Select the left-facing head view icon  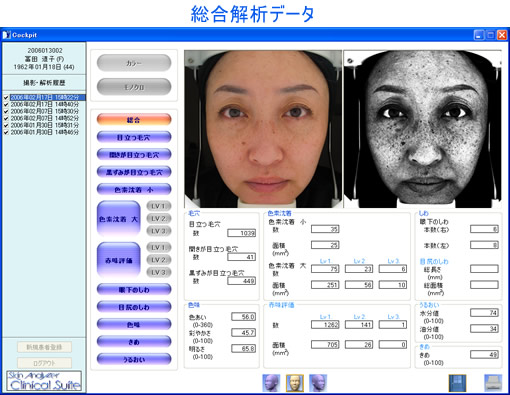[271, 383]
